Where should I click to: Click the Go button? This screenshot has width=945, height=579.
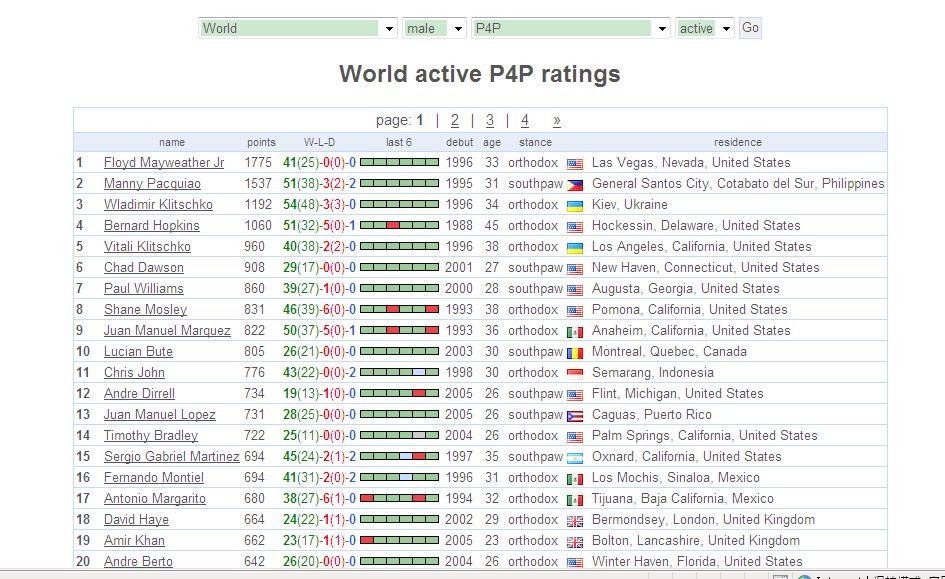pyautogui.click(x=750, y=28)
